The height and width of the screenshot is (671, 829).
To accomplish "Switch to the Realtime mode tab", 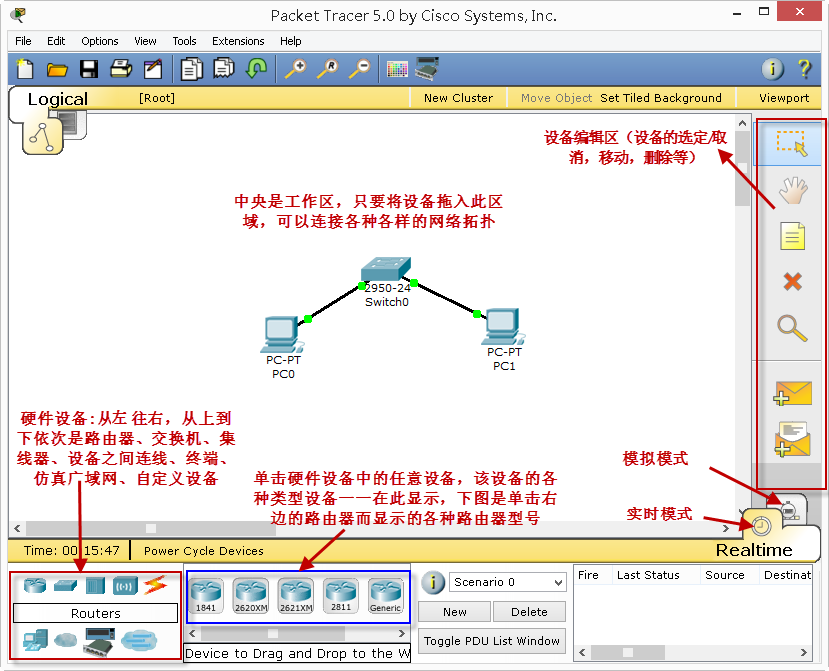I will pos(754,550).
